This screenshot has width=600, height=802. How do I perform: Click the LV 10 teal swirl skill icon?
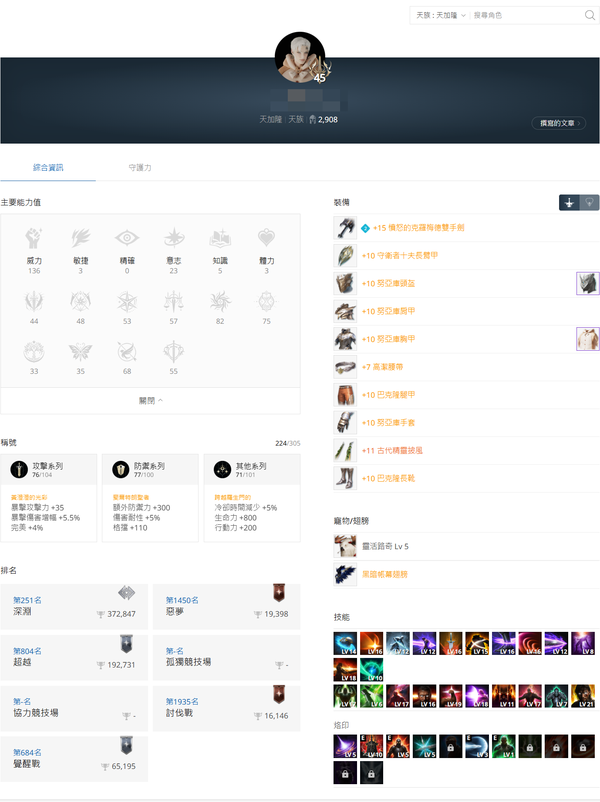click(372, 670)
